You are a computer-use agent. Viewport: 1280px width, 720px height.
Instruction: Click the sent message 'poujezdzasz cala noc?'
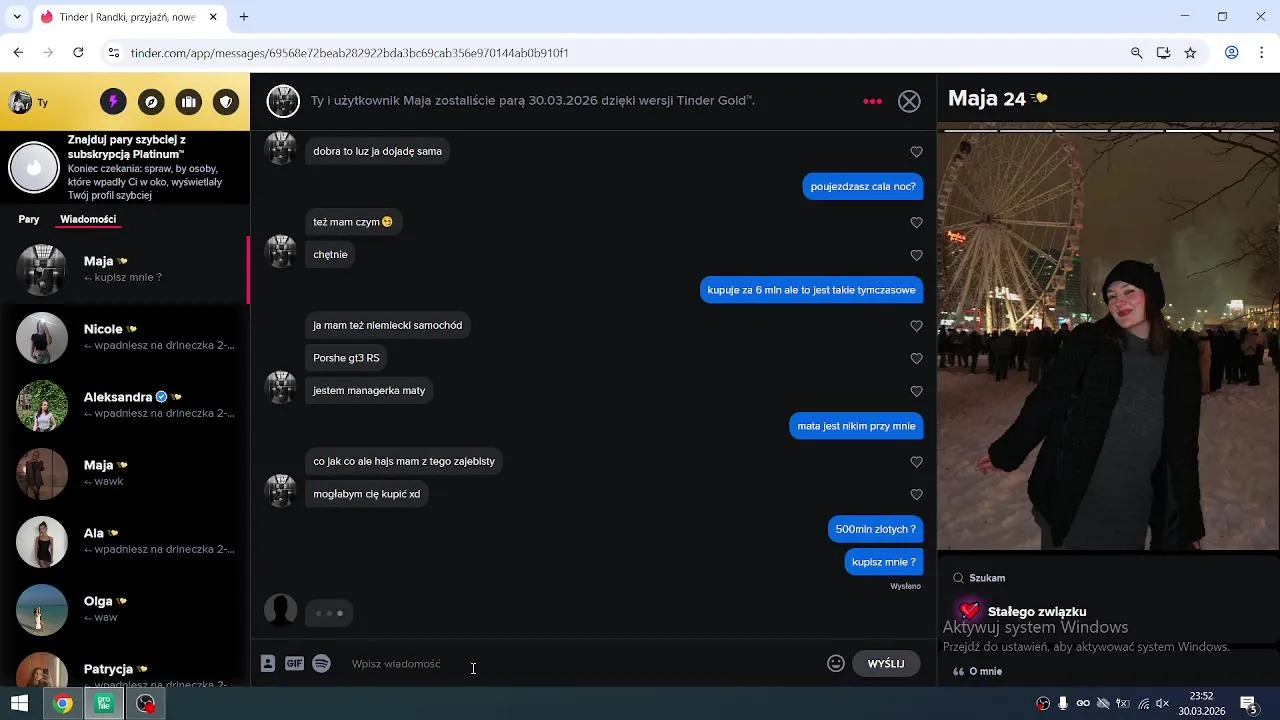point(863,186)
